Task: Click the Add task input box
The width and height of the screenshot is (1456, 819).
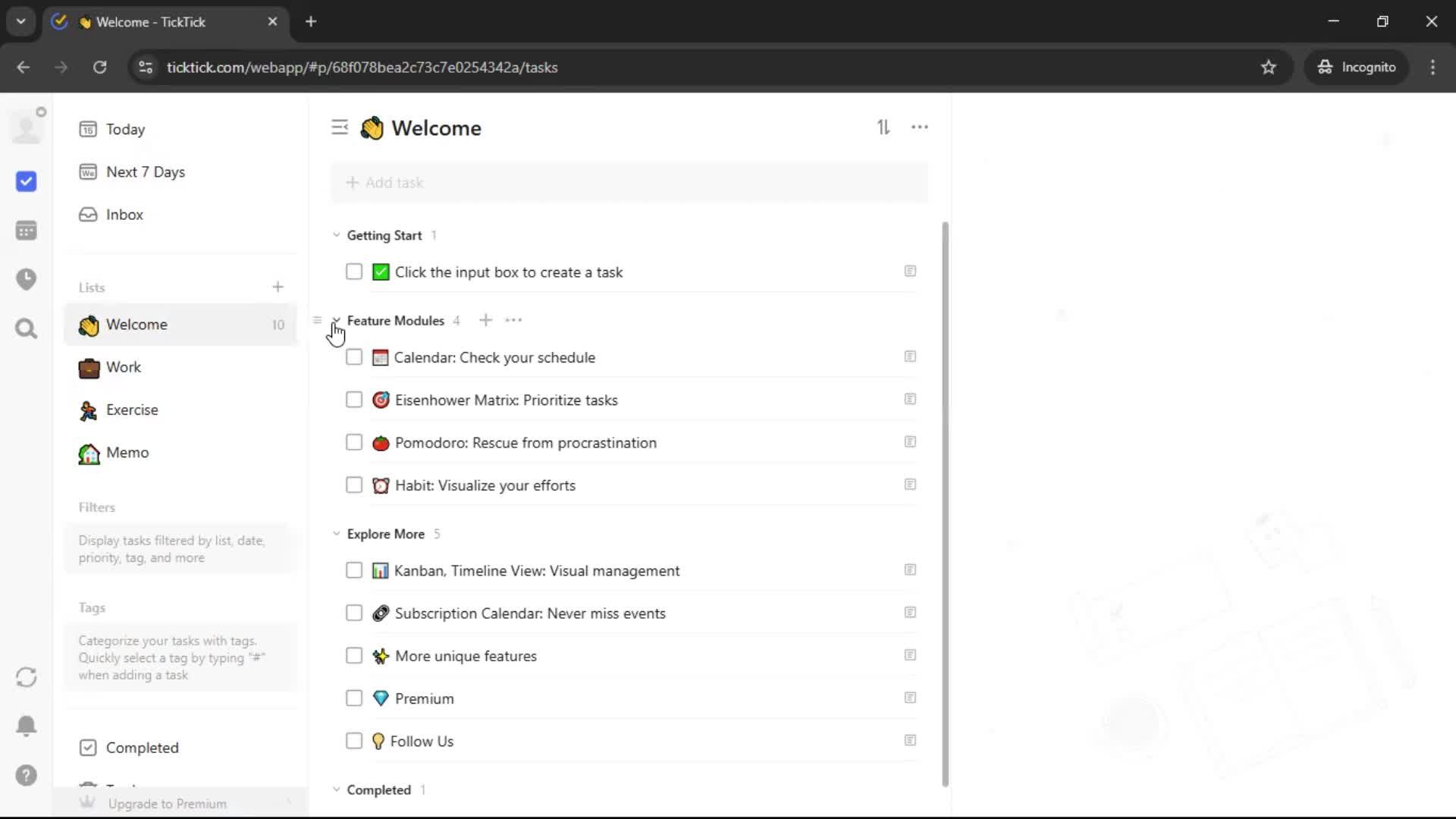Action: (x=629, y=183)
